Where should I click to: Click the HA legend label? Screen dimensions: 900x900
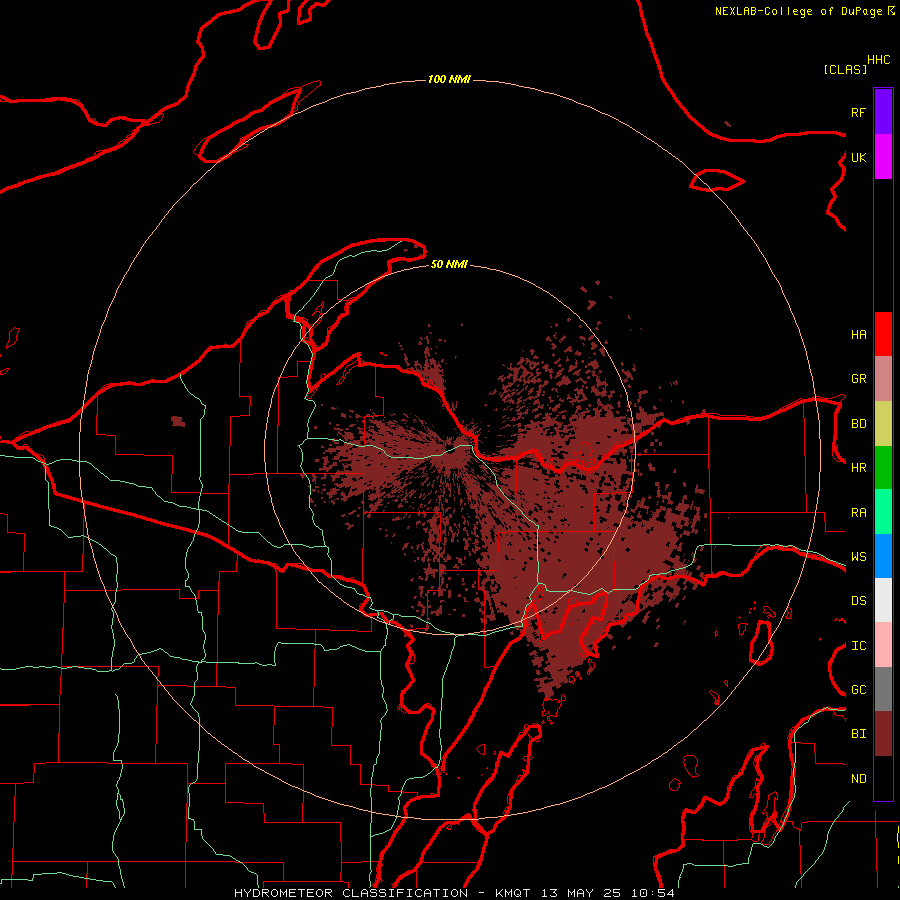click(859, 335)
